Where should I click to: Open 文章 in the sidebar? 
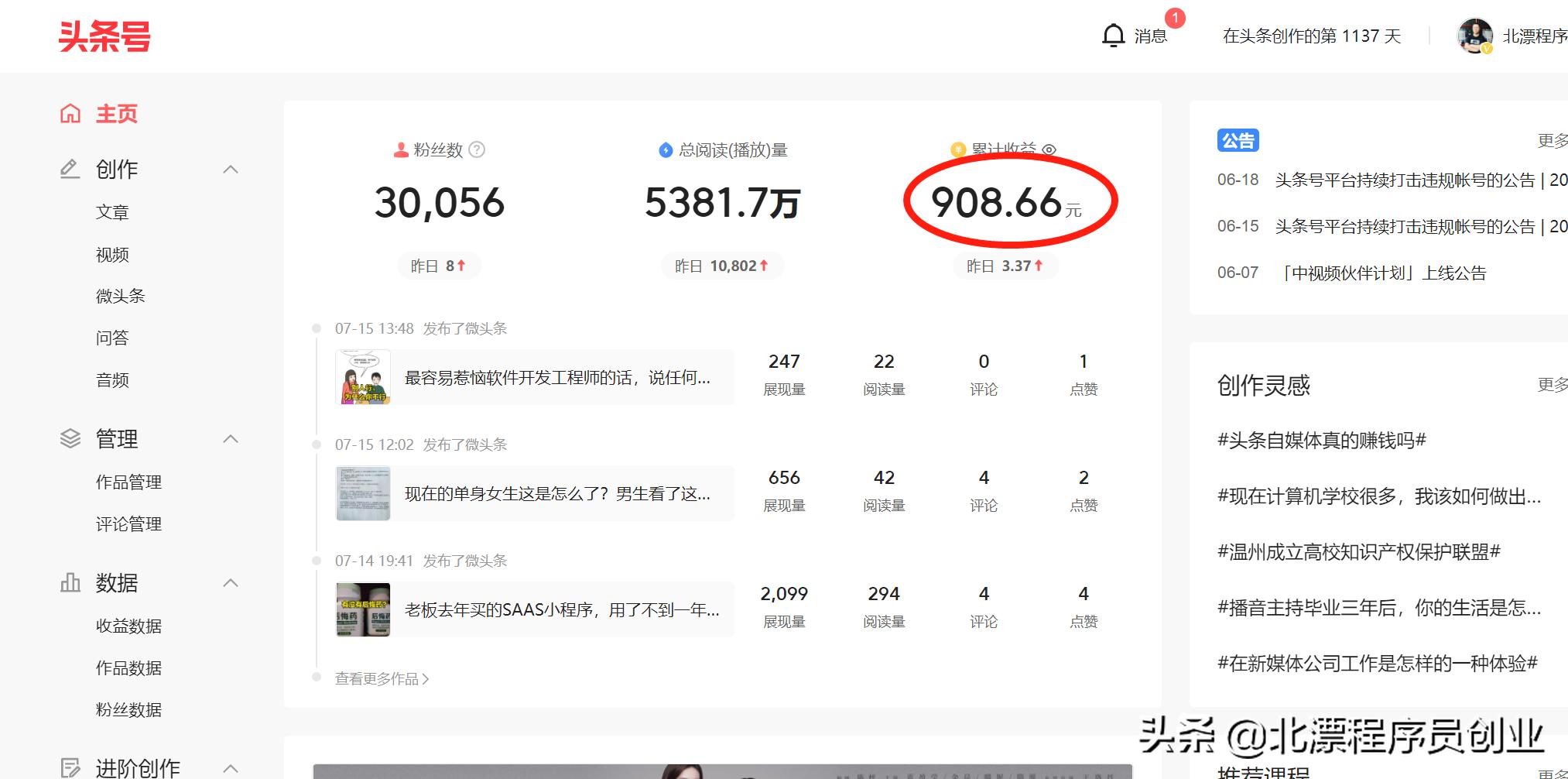(112, 212)
